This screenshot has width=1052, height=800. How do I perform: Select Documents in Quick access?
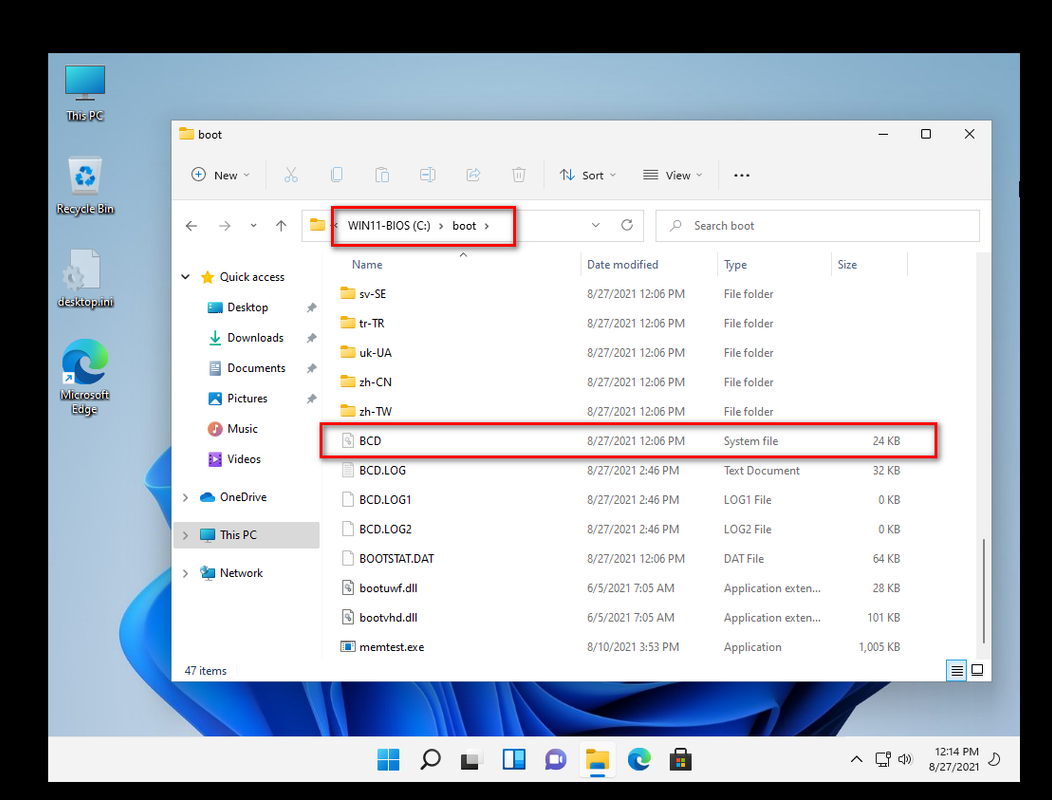(256, 368)
